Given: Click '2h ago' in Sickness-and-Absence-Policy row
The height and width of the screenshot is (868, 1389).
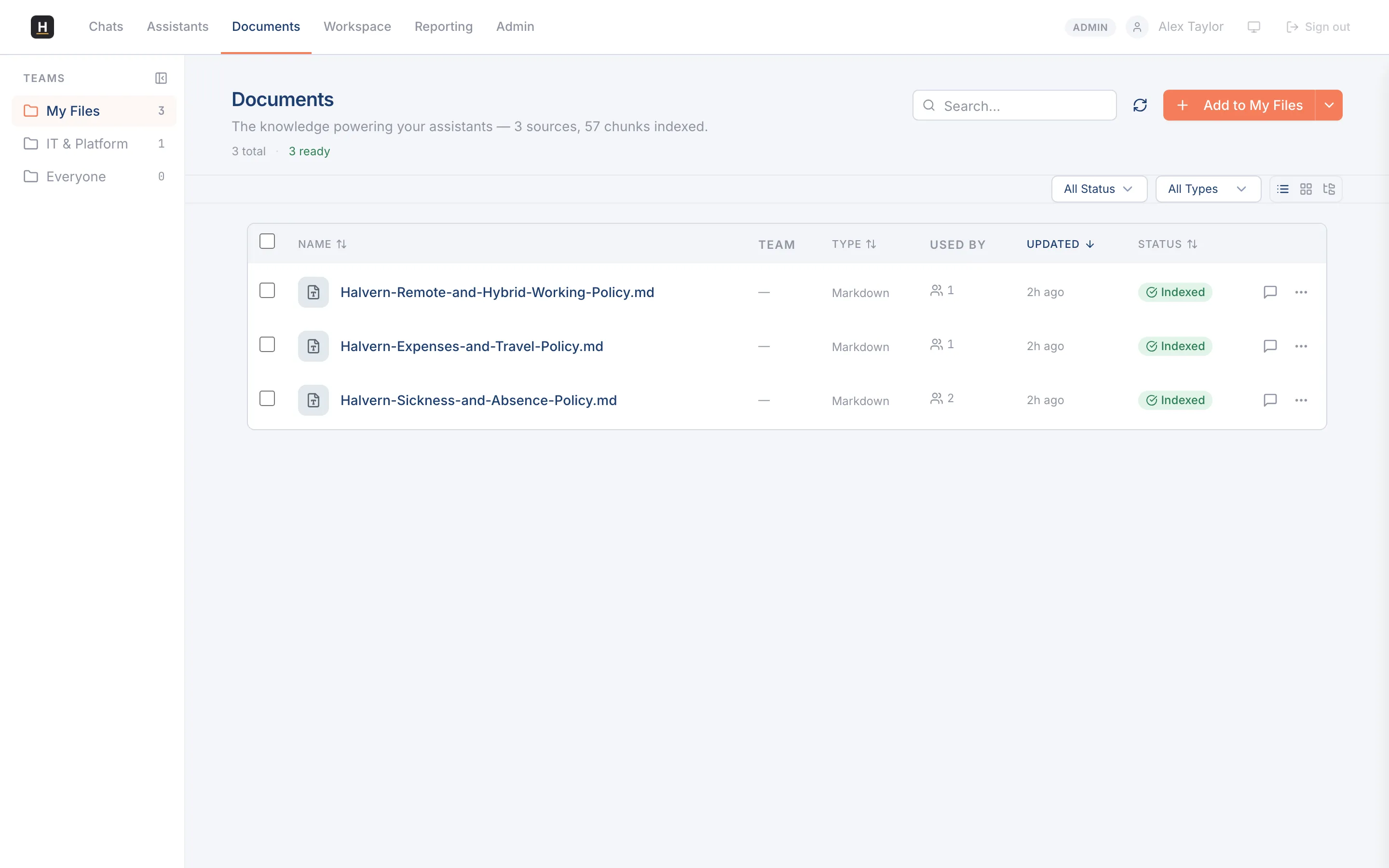Looking at the screenshot, I should pos(1045,400).
